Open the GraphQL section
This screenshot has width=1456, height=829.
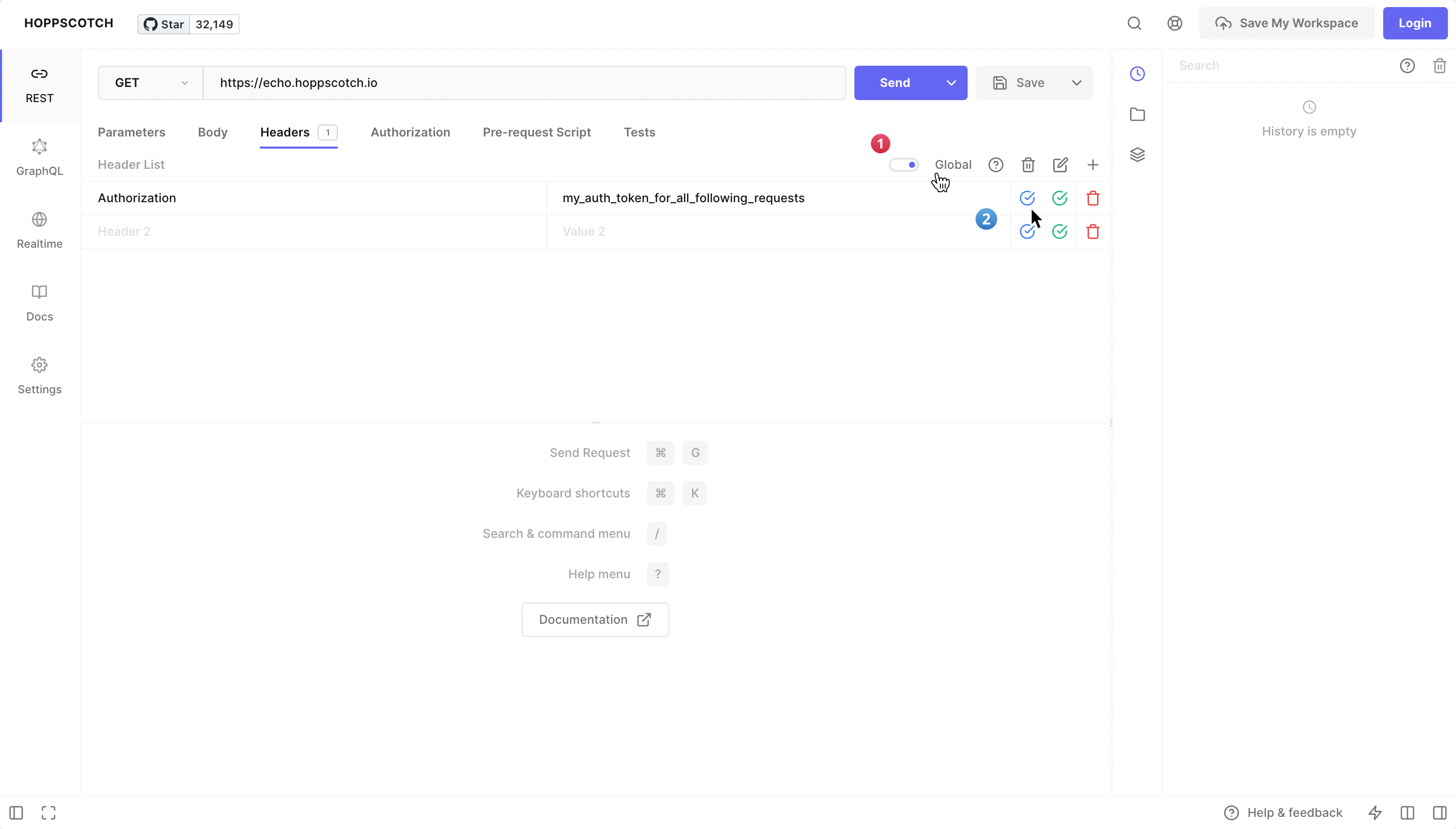(x=39, y=158)
